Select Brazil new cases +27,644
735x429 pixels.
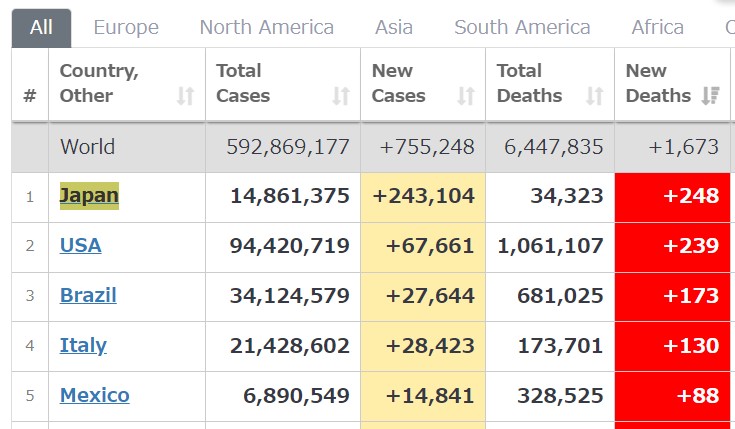[x=430, y=296]
